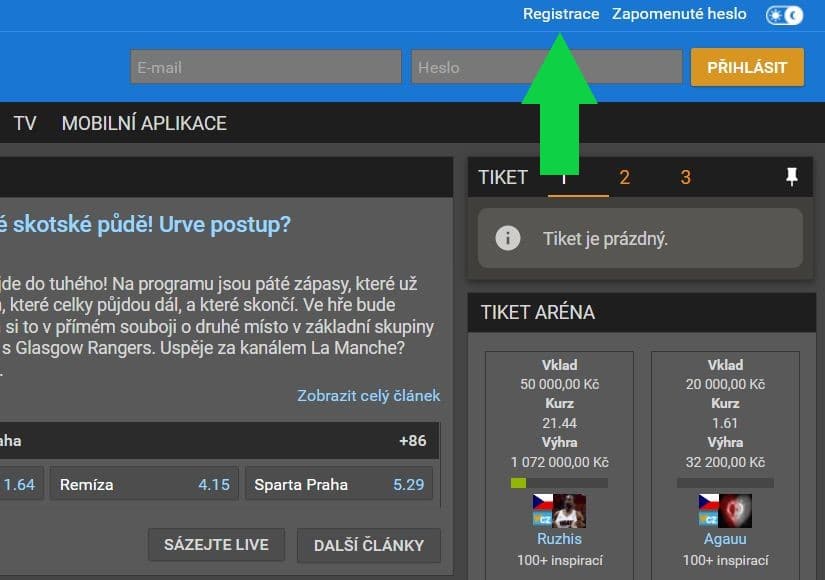Click the 20 000,00 Kč stake value
The height and width of the screenshot is (580, 825).
coord(725,384)
